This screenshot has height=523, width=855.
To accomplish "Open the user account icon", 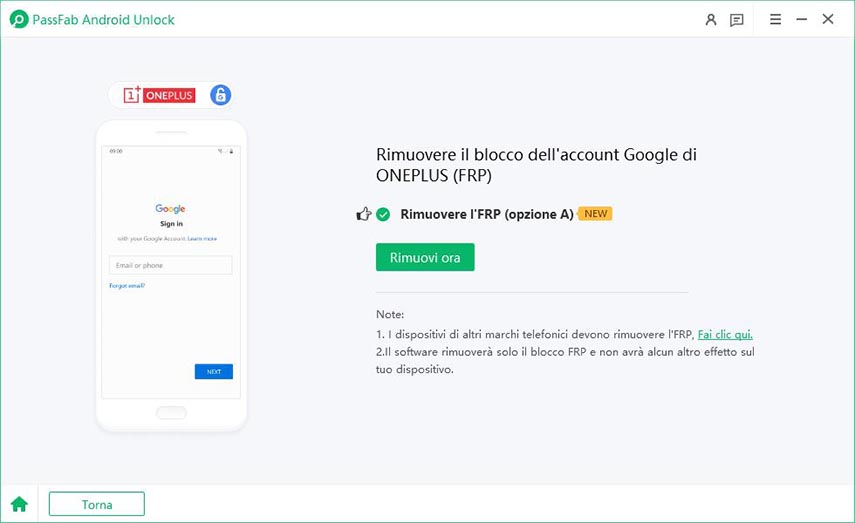I will (711, 19).
